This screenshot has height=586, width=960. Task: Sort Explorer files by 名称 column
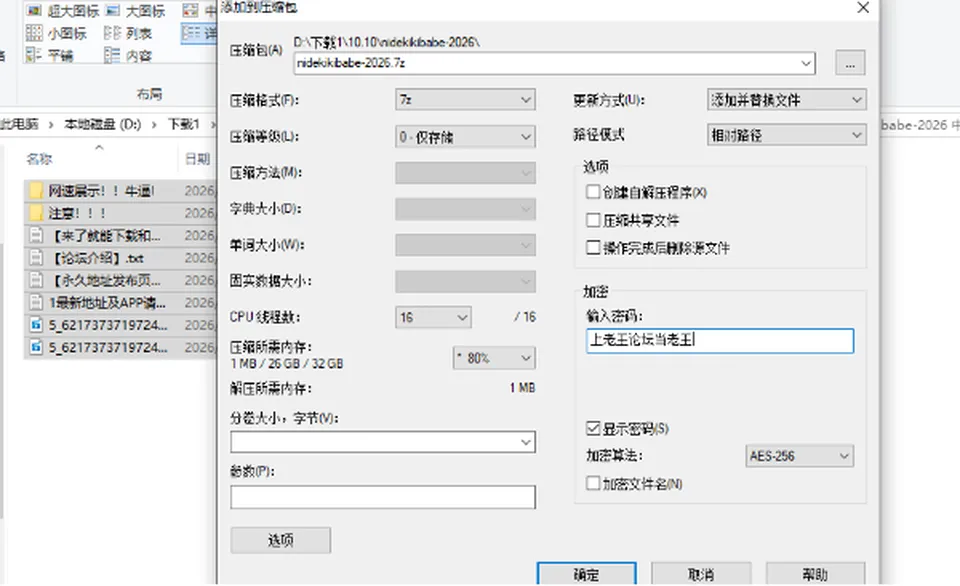[40, 159]
